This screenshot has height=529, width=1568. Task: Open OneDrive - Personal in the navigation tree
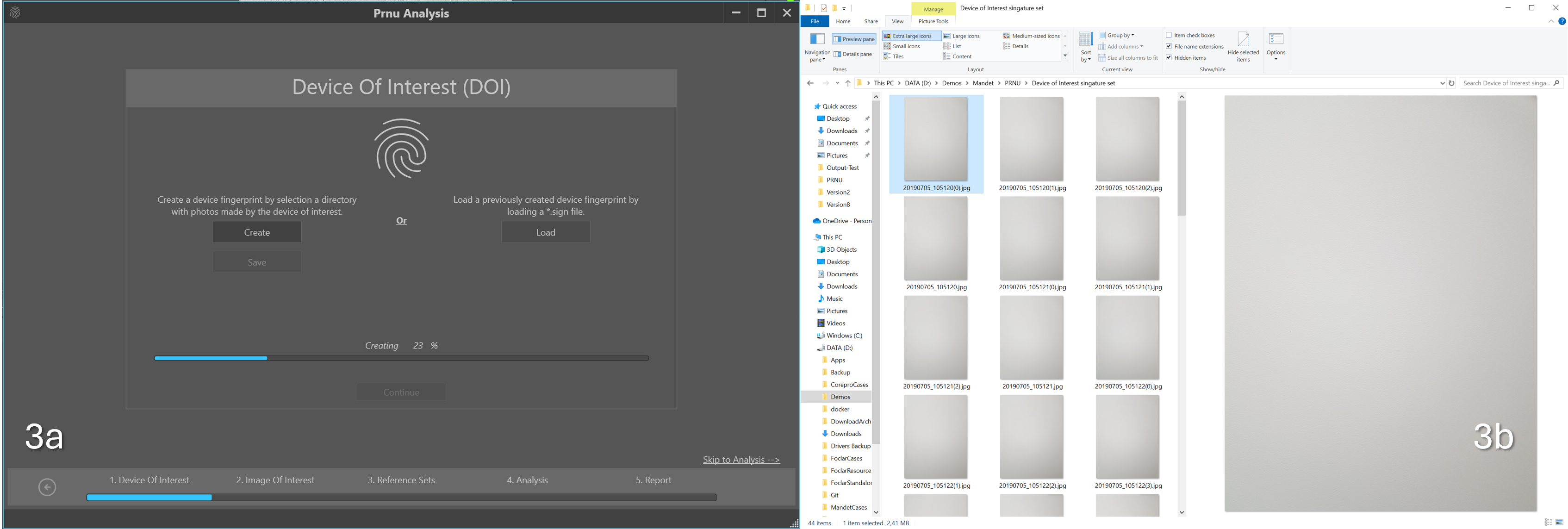pyautogui.click(x=842, y=221)
